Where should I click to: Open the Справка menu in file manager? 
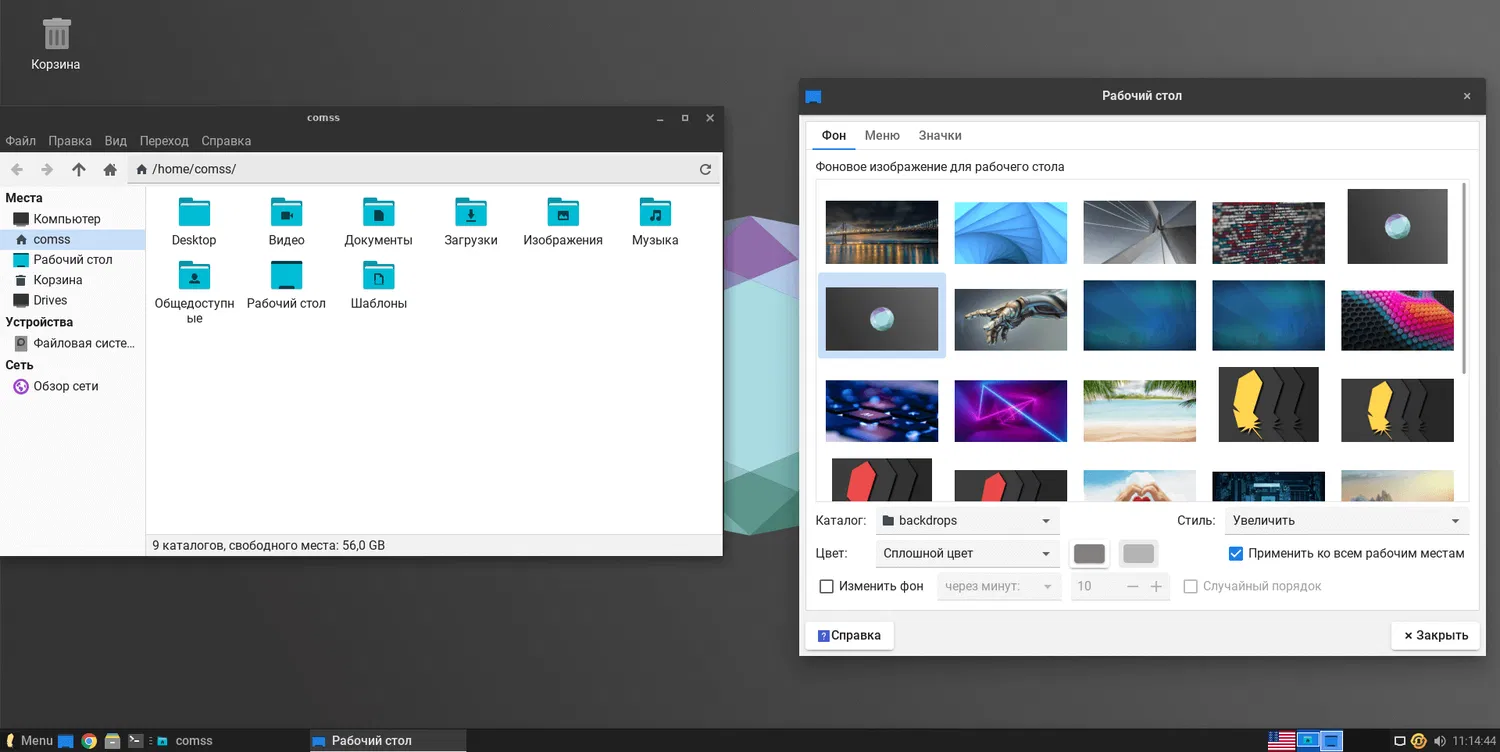(x=226, y=141)
